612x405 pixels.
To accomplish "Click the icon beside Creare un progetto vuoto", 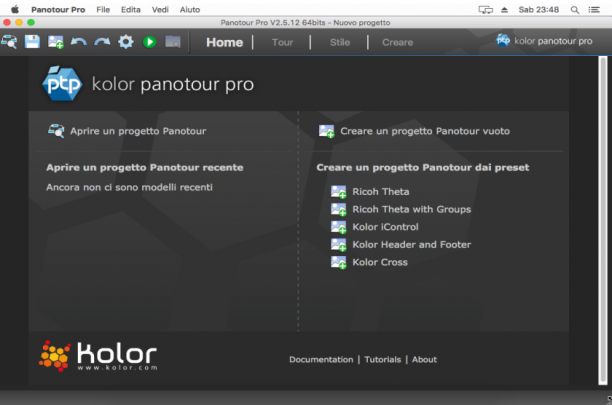I will 326,131.
